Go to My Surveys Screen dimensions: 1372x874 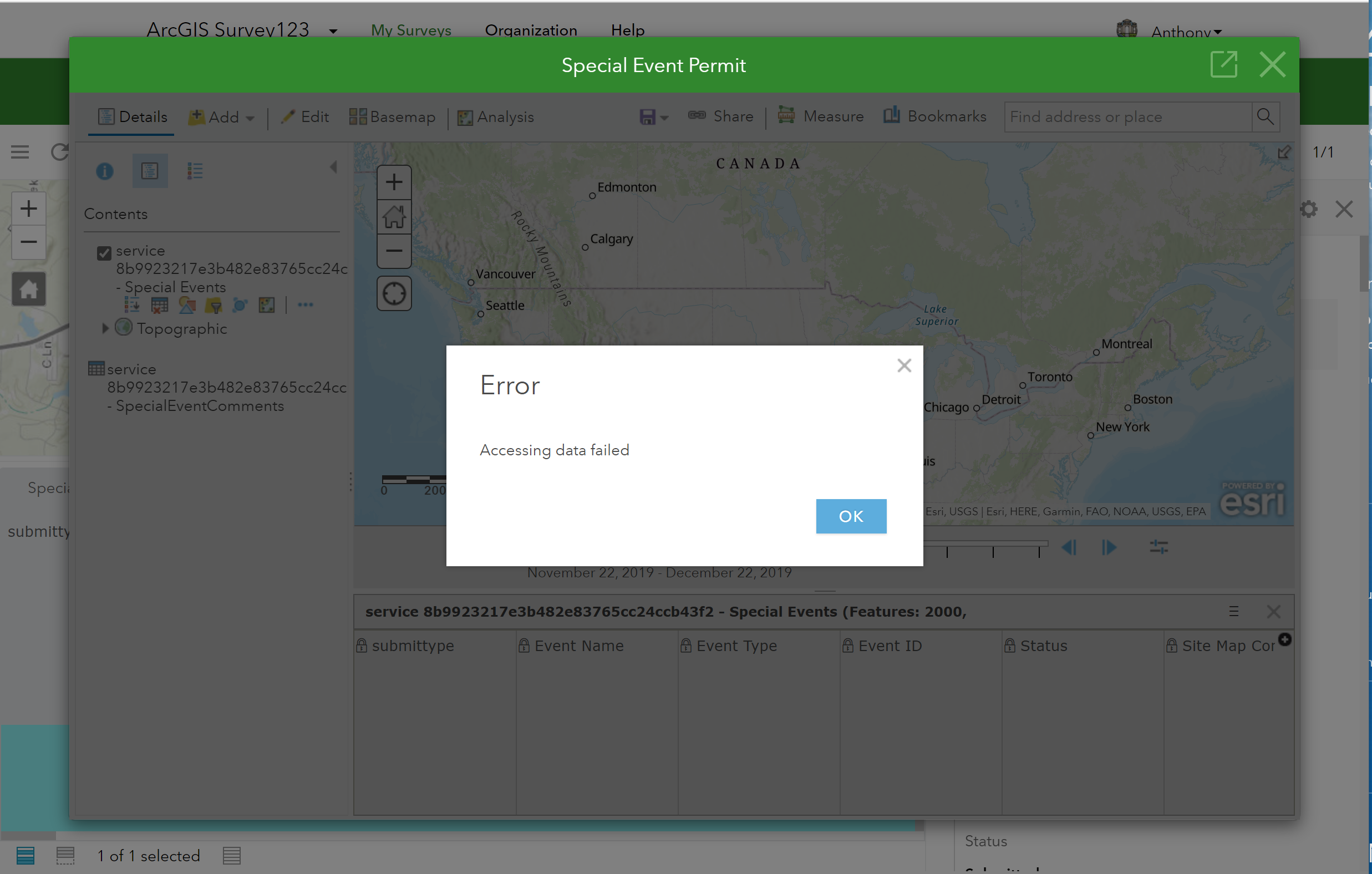(x=411, y=30)
